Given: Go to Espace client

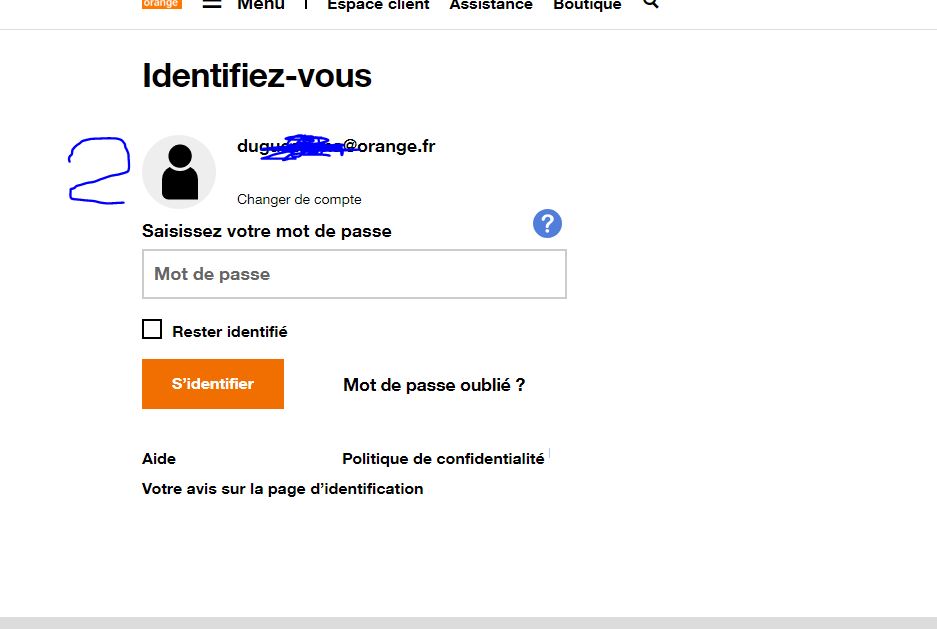Looking at the screenshot, I should pos(378,5).
